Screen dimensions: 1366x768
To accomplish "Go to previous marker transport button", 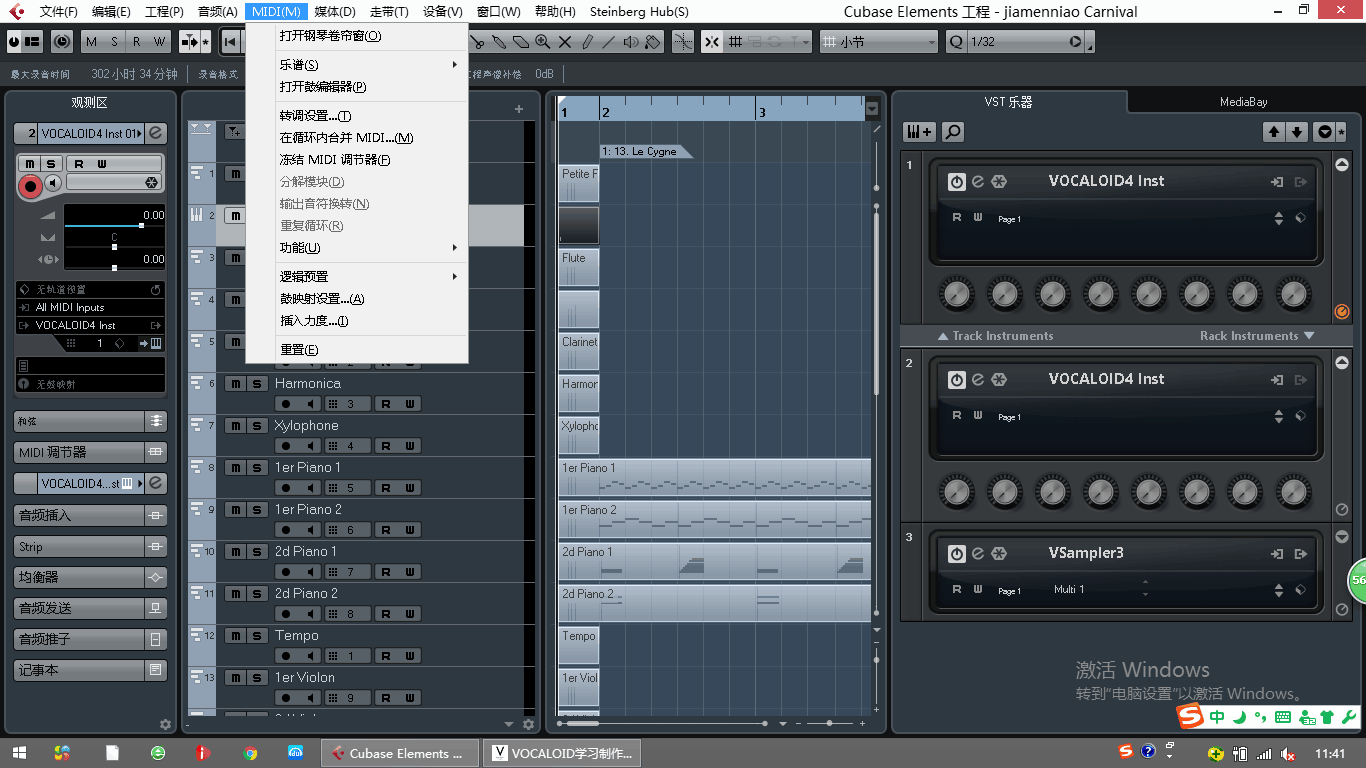I will (x=230, y=42).
